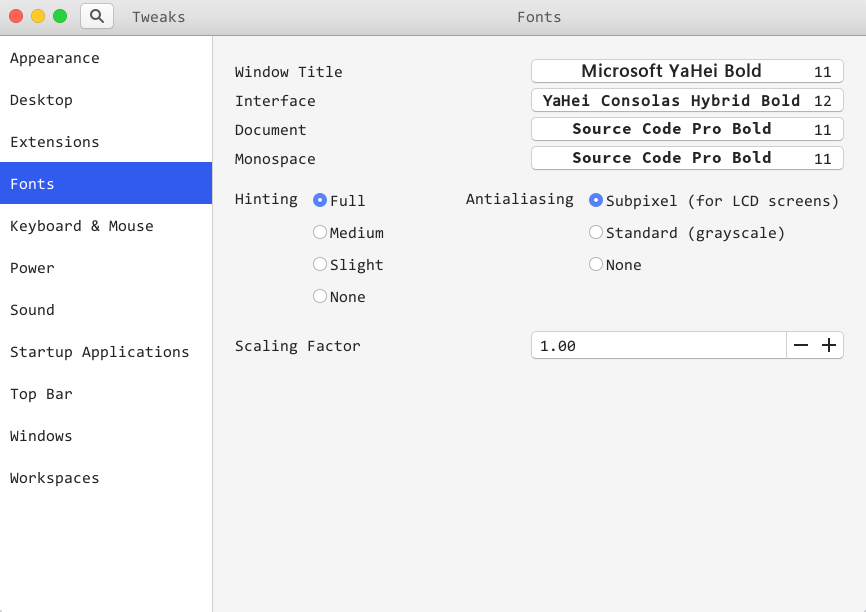This screenshot has height=612, width=866.
Task: Increase scaling factor with the plus button
Action: (829, 345)
